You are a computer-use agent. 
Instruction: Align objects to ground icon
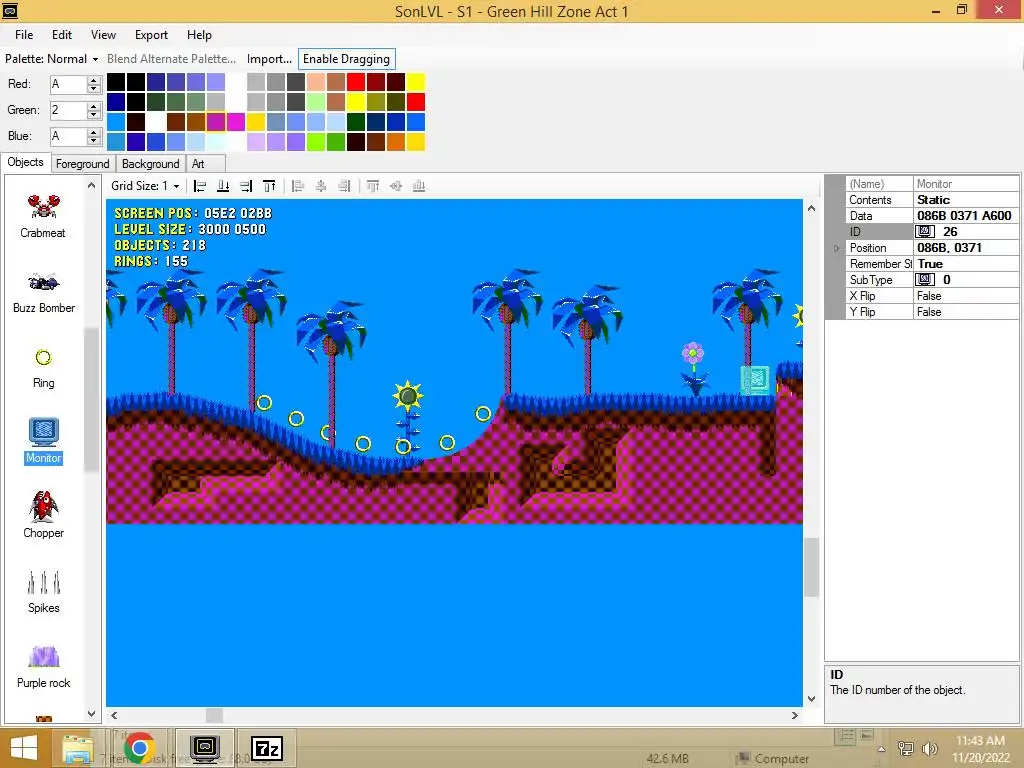[x=223, y=186]
